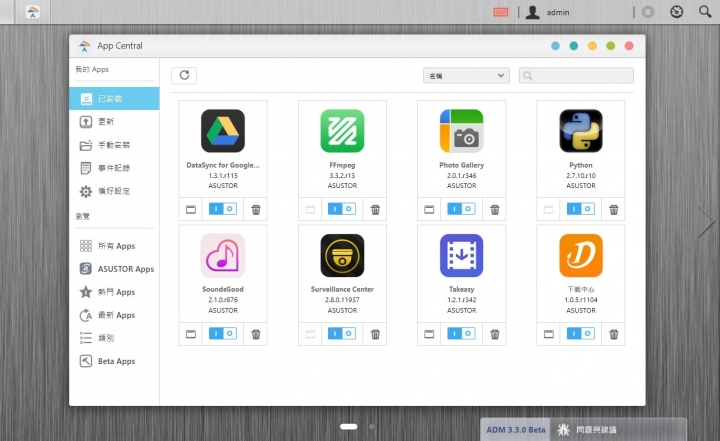
Task: Open the preferences gear sidebar item
Action: coord(114,191)
